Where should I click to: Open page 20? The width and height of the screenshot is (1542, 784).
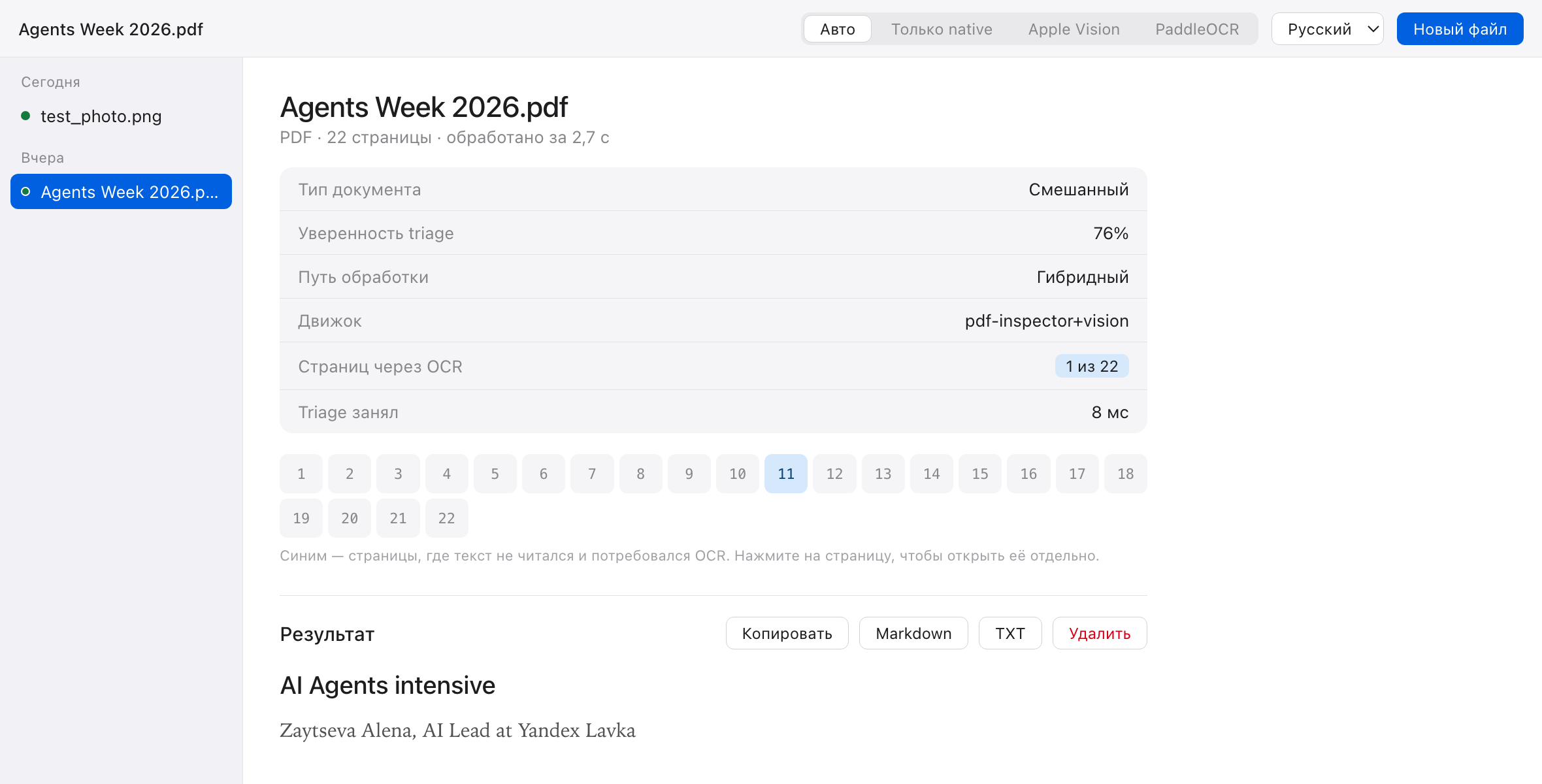350,518
